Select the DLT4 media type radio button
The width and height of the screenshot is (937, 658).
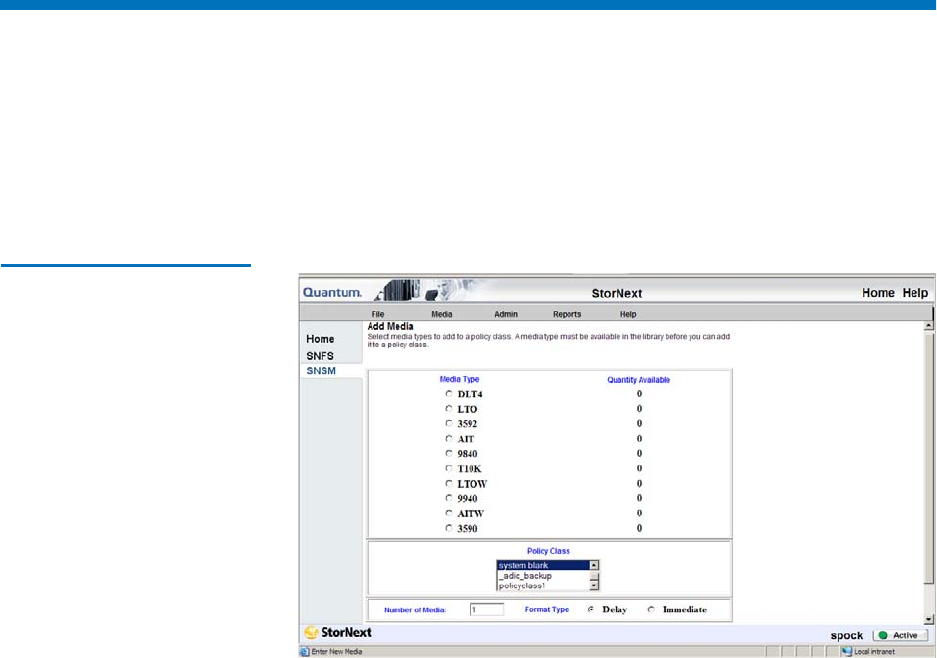[449, 394]
